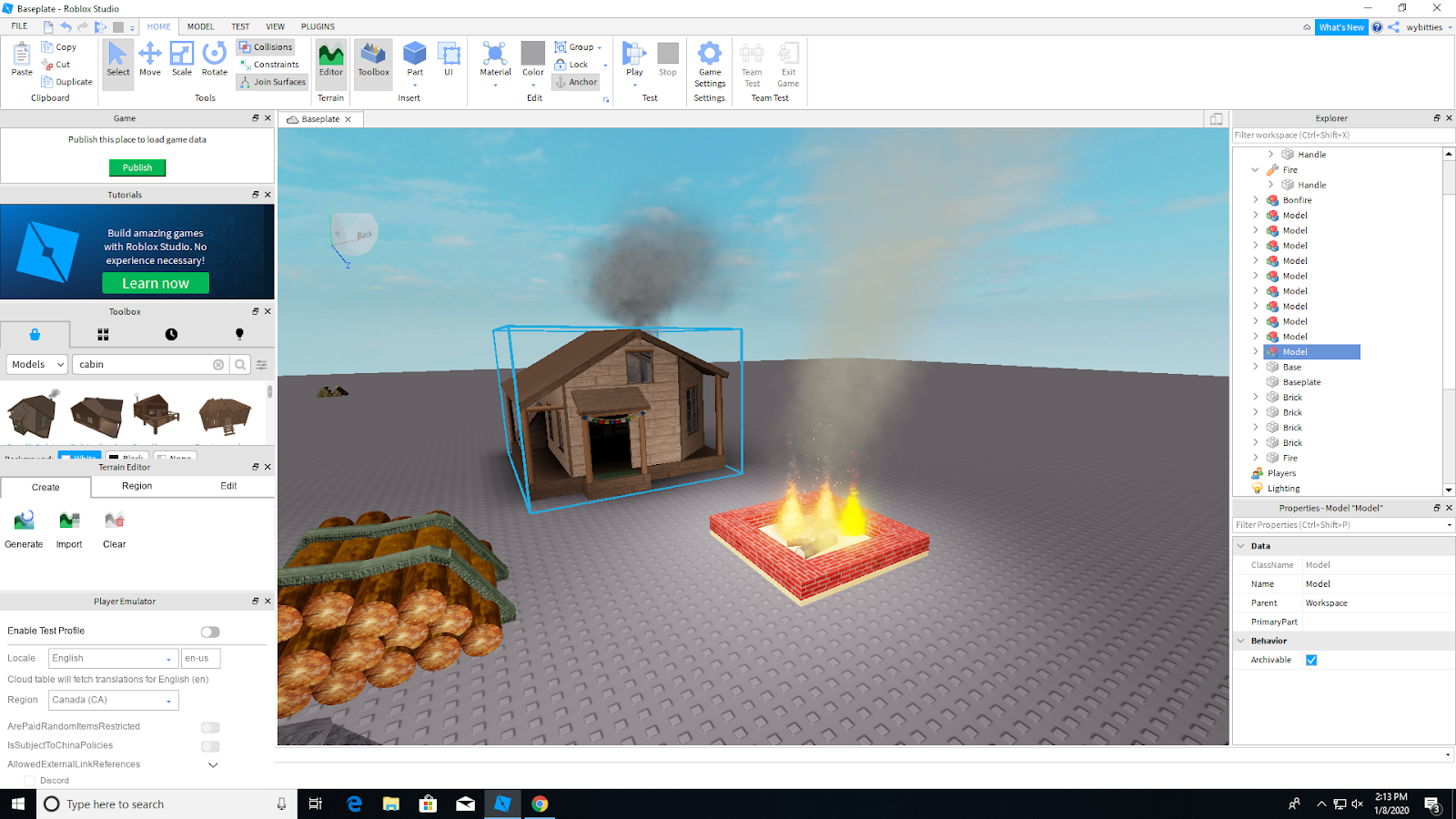This screenshot has width=1456, height=819.
Task: Click the Undo arrow in quick access bar
Action: pyautogui.click(x=66, y=26)
